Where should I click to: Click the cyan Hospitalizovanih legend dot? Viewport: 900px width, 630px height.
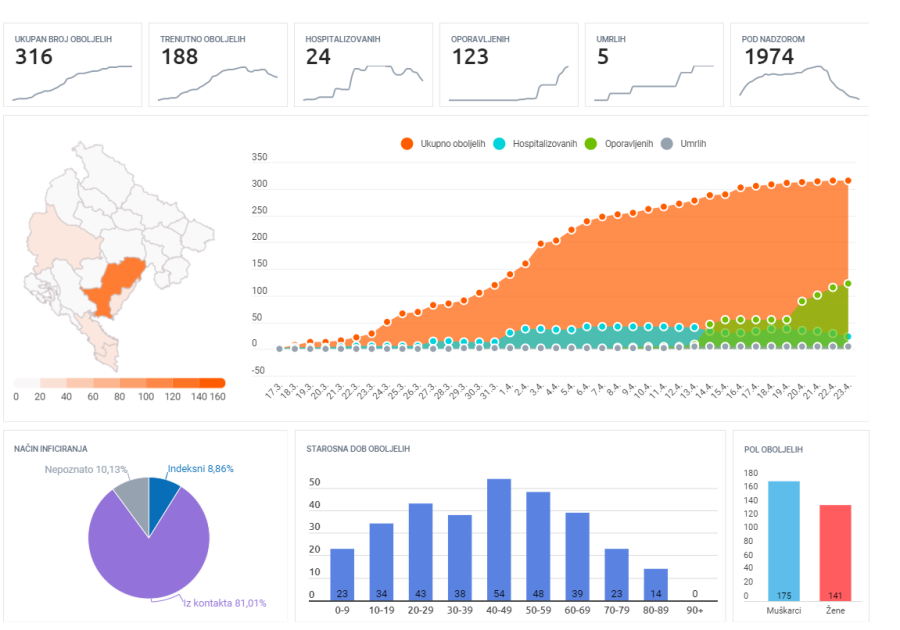tap(499, 144)
